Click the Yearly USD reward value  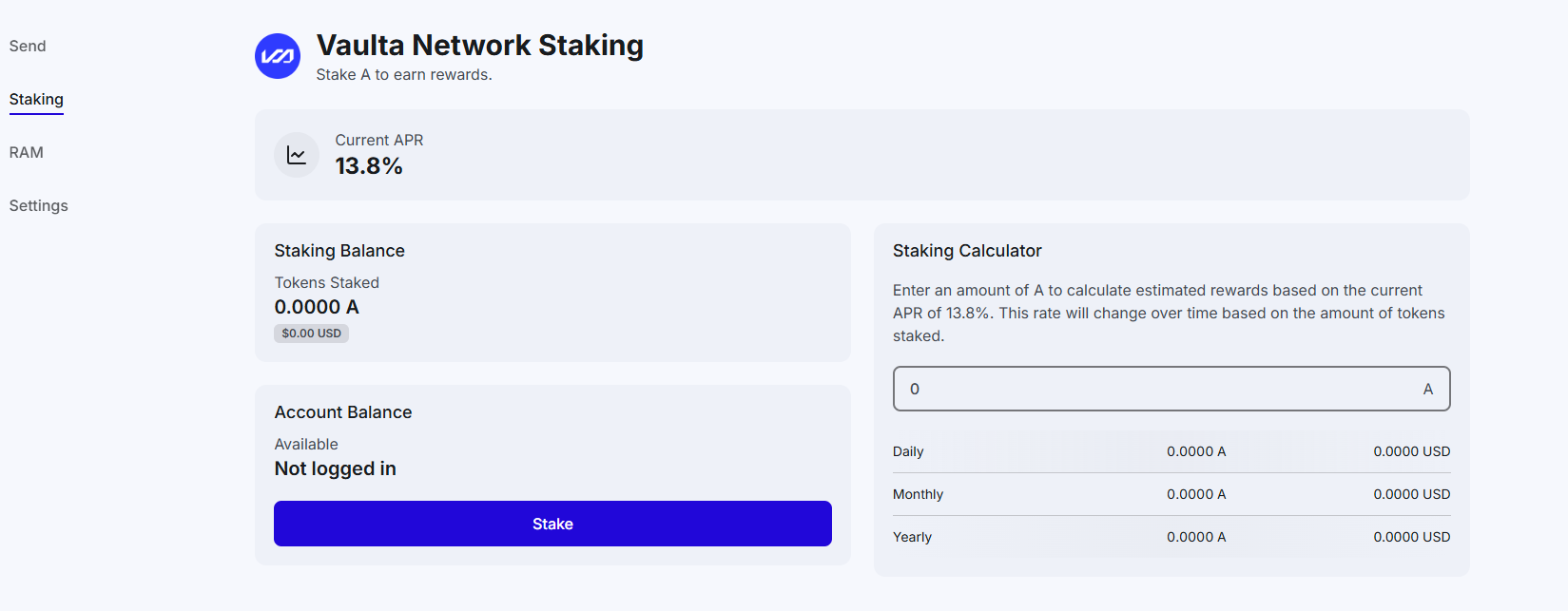(1411, 537)
